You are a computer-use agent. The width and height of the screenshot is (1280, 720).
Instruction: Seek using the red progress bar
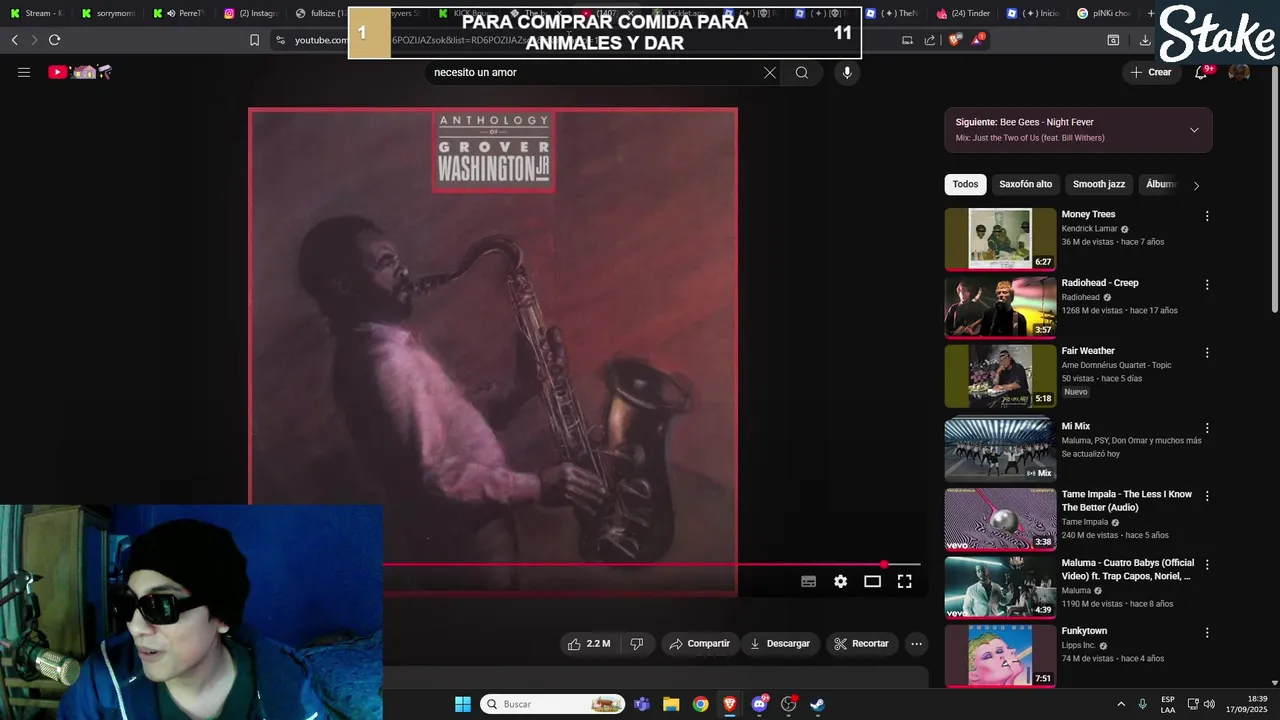[651, 564]
